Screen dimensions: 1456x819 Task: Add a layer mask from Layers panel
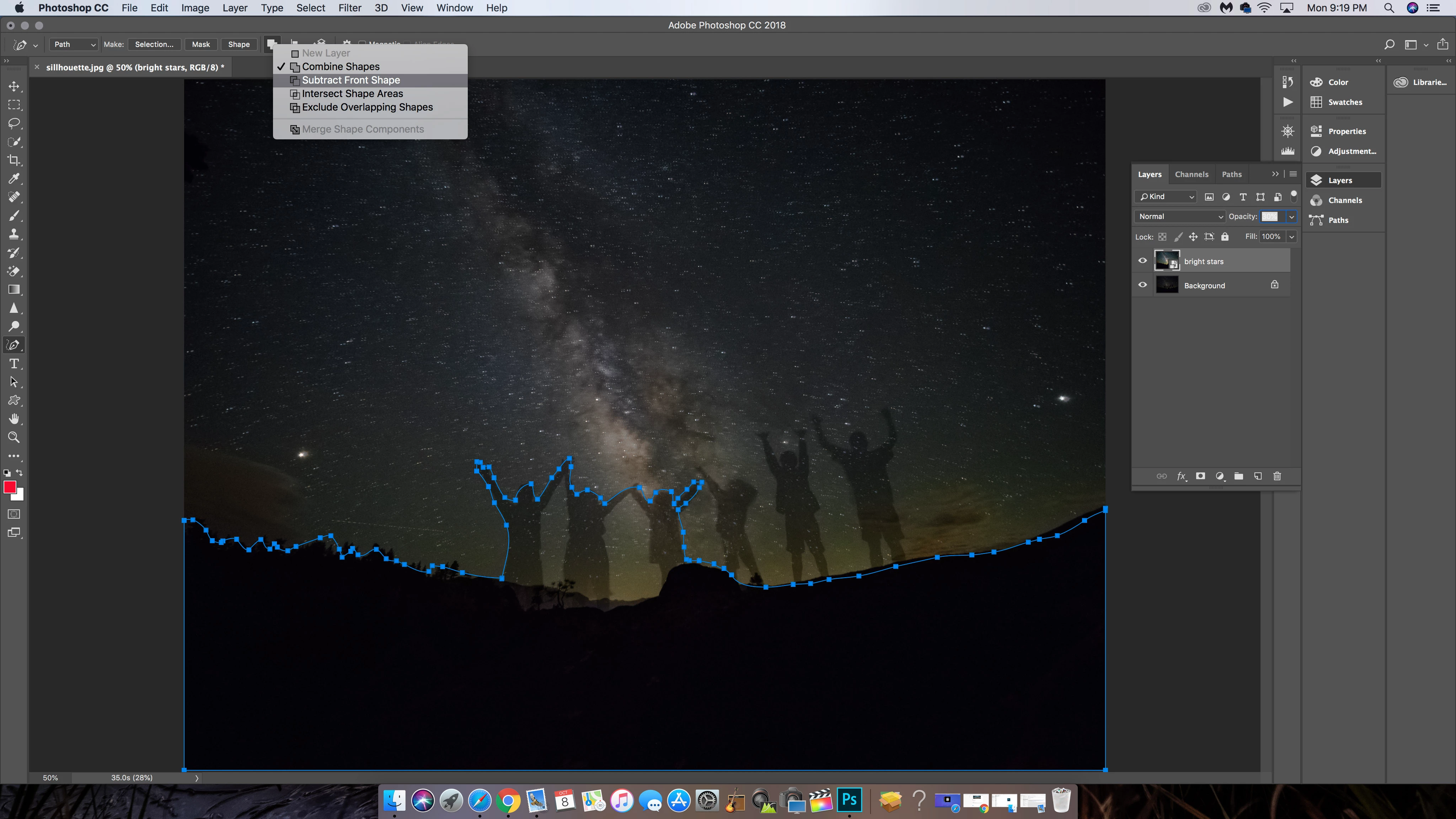(1200, 476)
